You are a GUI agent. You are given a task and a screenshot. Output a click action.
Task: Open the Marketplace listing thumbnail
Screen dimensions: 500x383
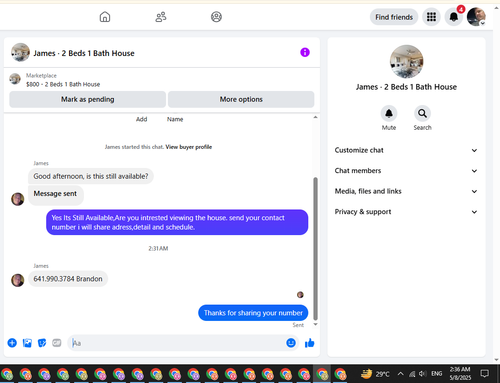tap(15, 79)
